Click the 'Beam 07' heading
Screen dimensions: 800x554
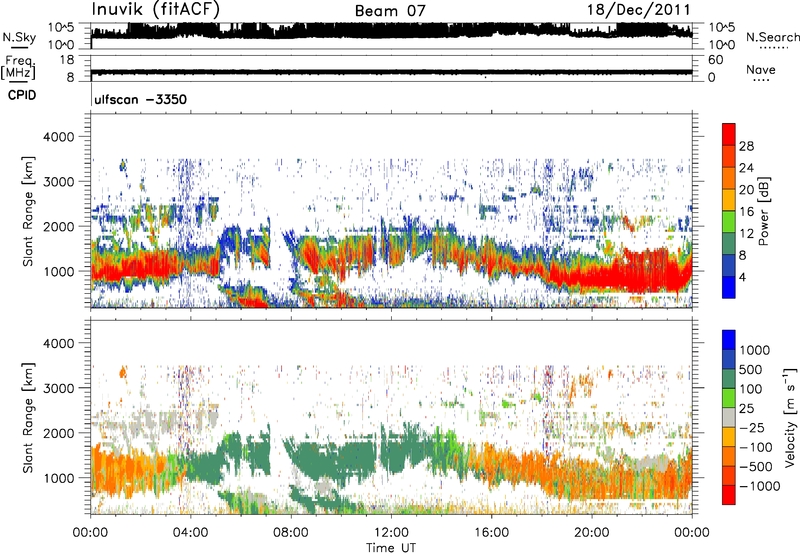[x=390, y=11]
